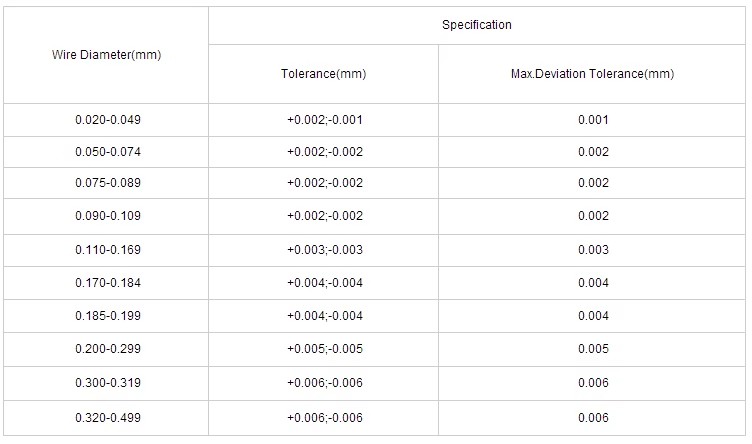Click the 0.090-0.109 diameter row label
Viewport: 752px width, 444px height.
click(x=107, y=216)
